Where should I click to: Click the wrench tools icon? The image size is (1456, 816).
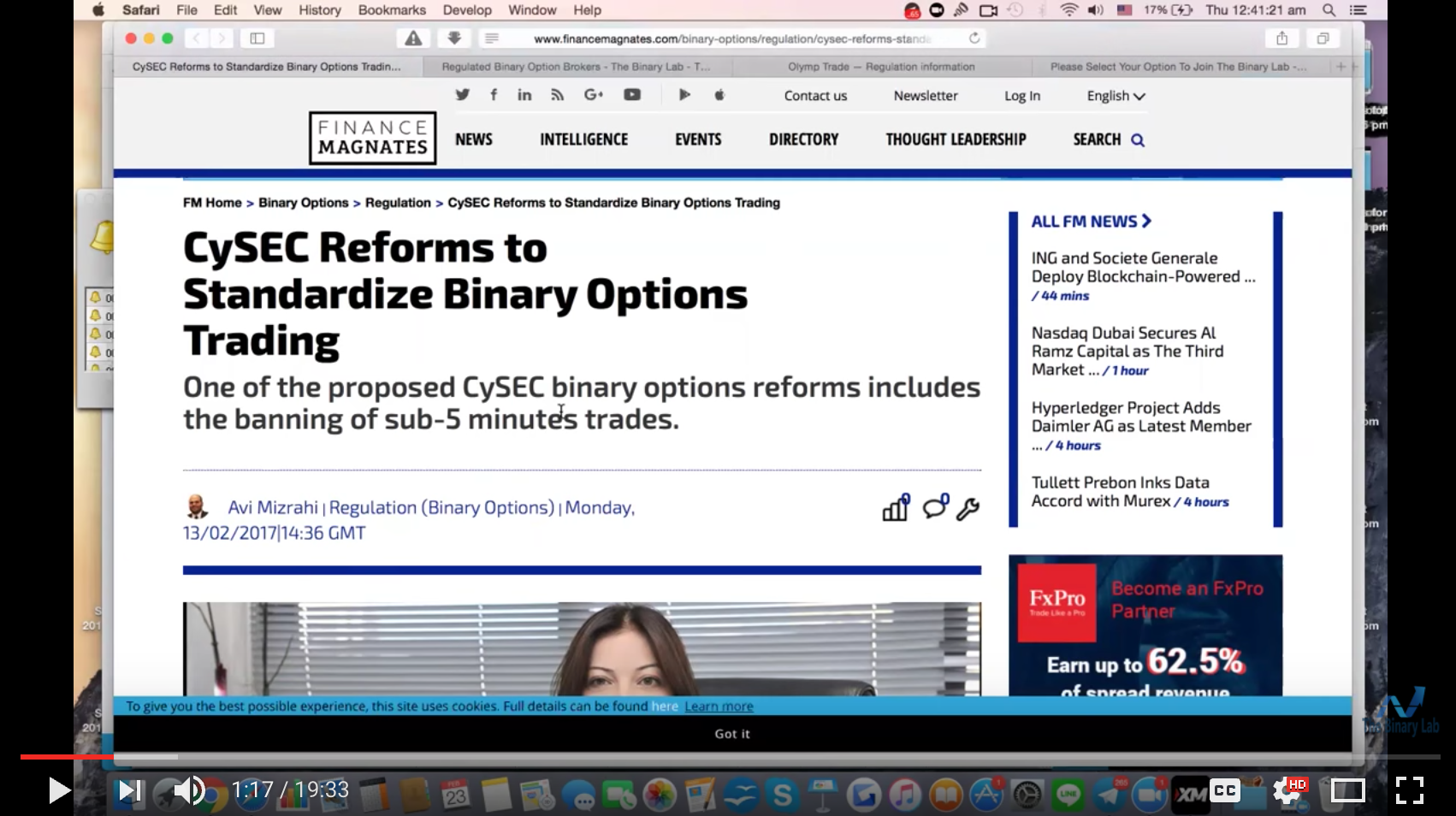pyautogui.click(x=968, y=509)
